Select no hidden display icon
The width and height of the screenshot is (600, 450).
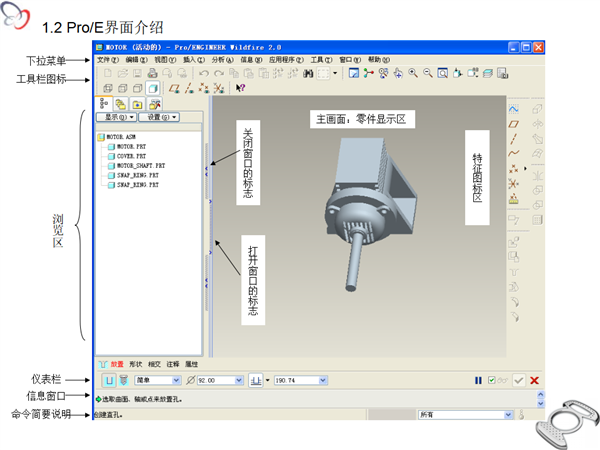(x=138, y=88)
